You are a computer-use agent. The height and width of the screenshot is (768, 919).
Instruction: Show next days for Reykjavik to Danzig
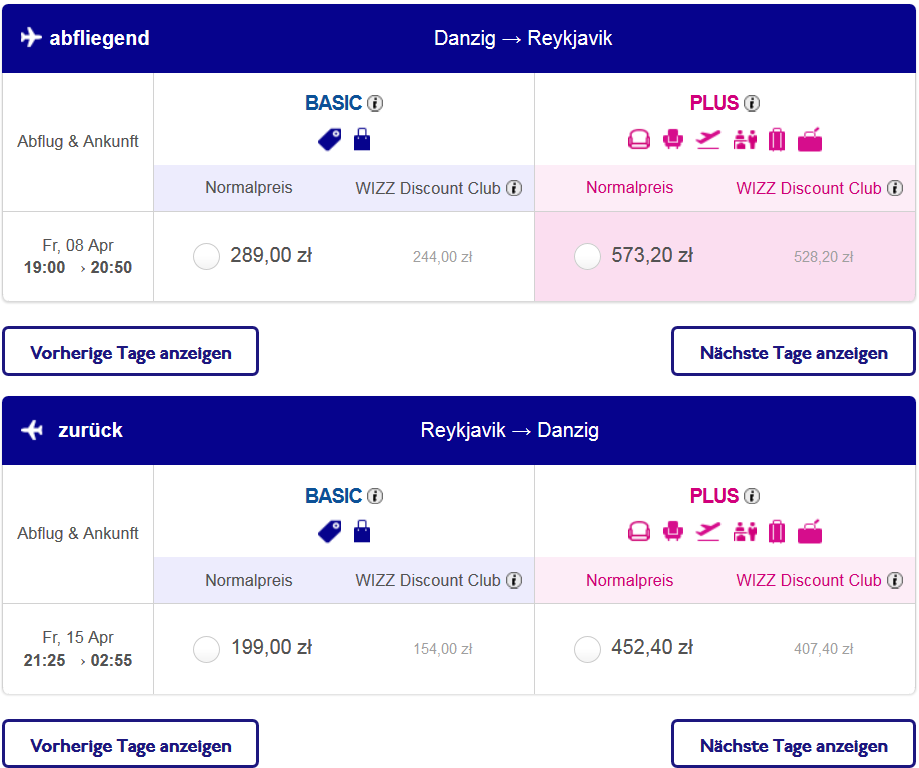(793, 743)
